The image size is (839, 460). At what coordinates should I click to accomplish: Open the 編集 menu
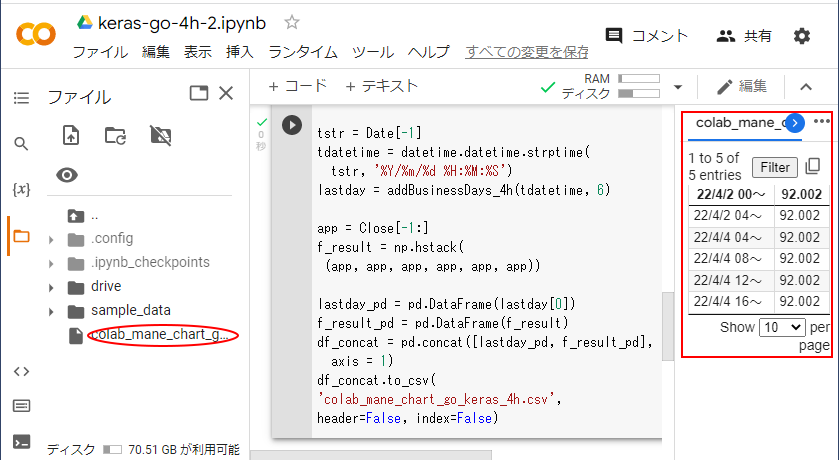click(x=156, y=52)
